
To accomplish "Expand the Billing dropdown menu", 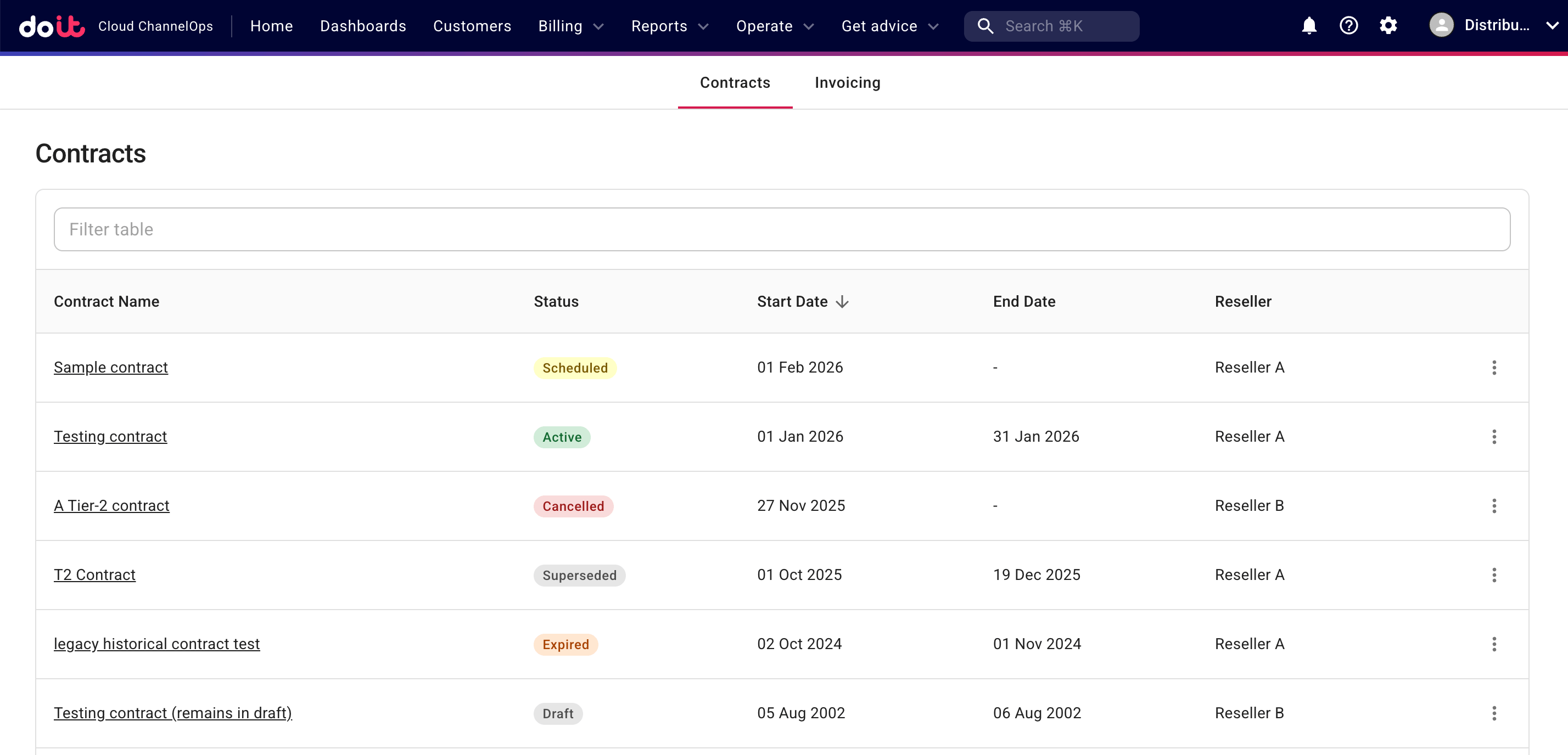I will [570, 26].
